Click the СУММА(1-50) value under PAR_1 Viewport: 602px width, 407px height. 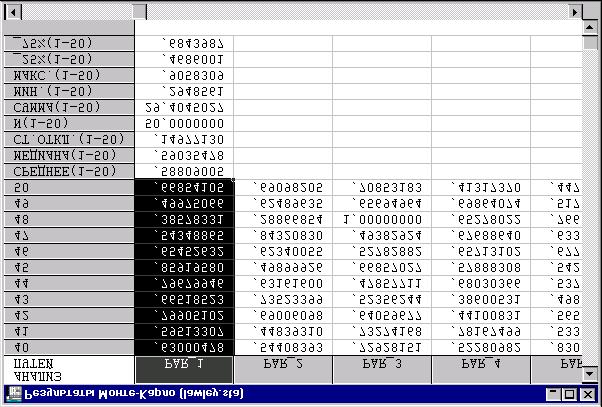click(184, 107)
